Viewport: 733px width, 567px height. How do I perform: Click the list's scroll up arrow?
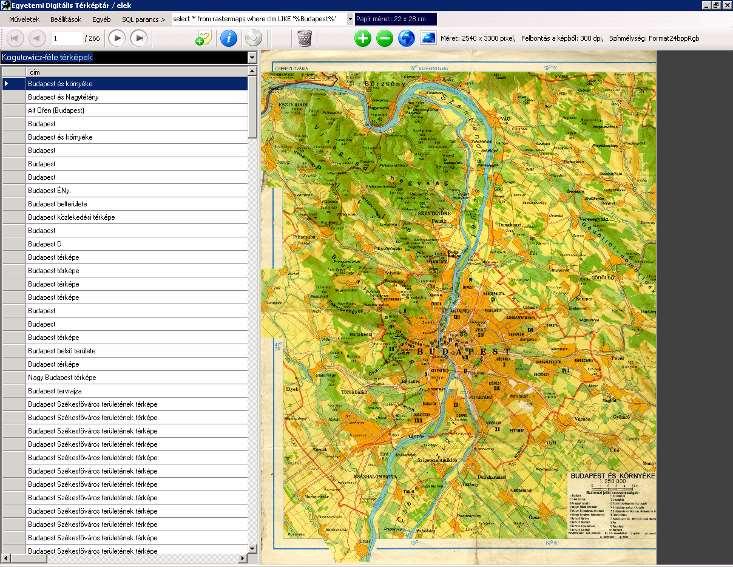(x=252, y=71)
